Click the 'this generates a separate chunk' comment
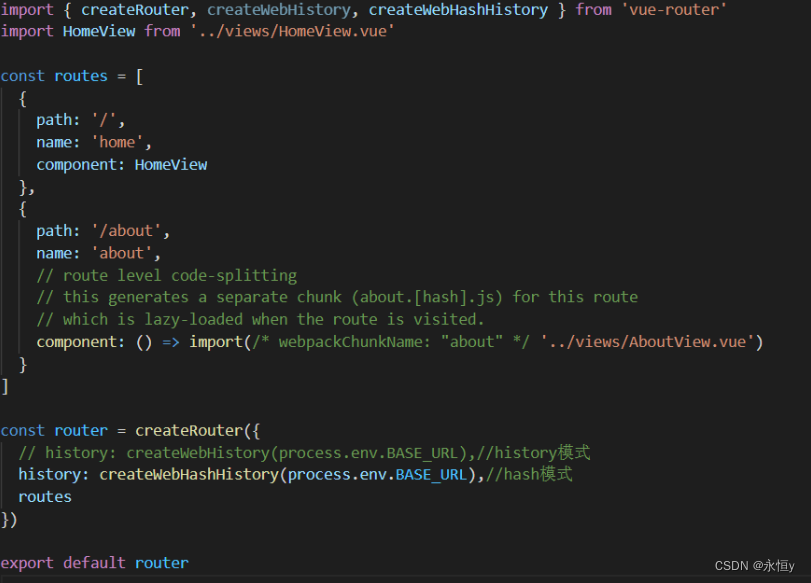Screen dimensions: 811x583 click(337, 297)
